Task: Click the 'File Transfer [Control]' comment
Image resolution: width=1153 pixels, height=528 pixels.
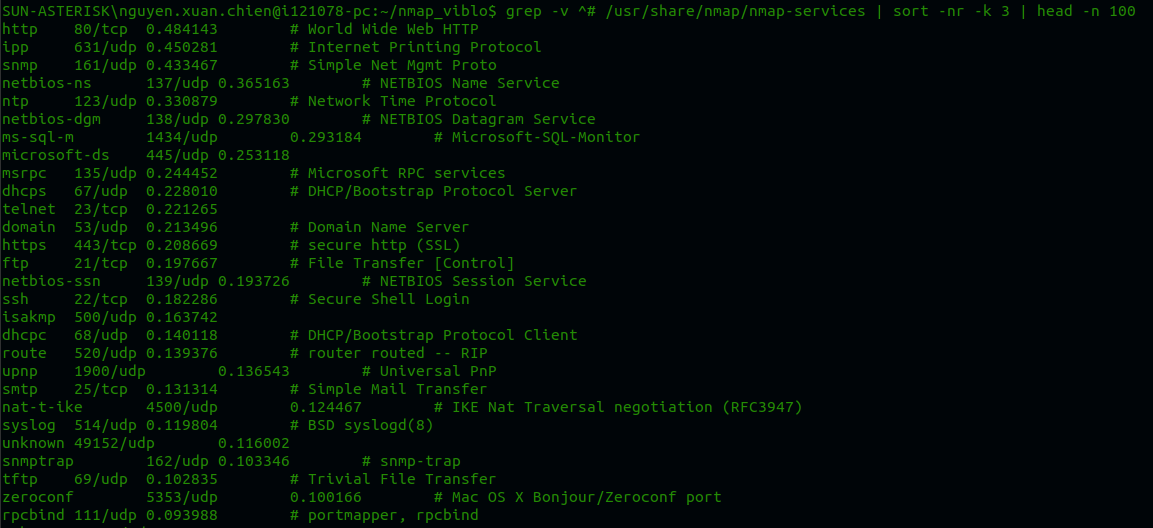Action: [x=411, y=263]
